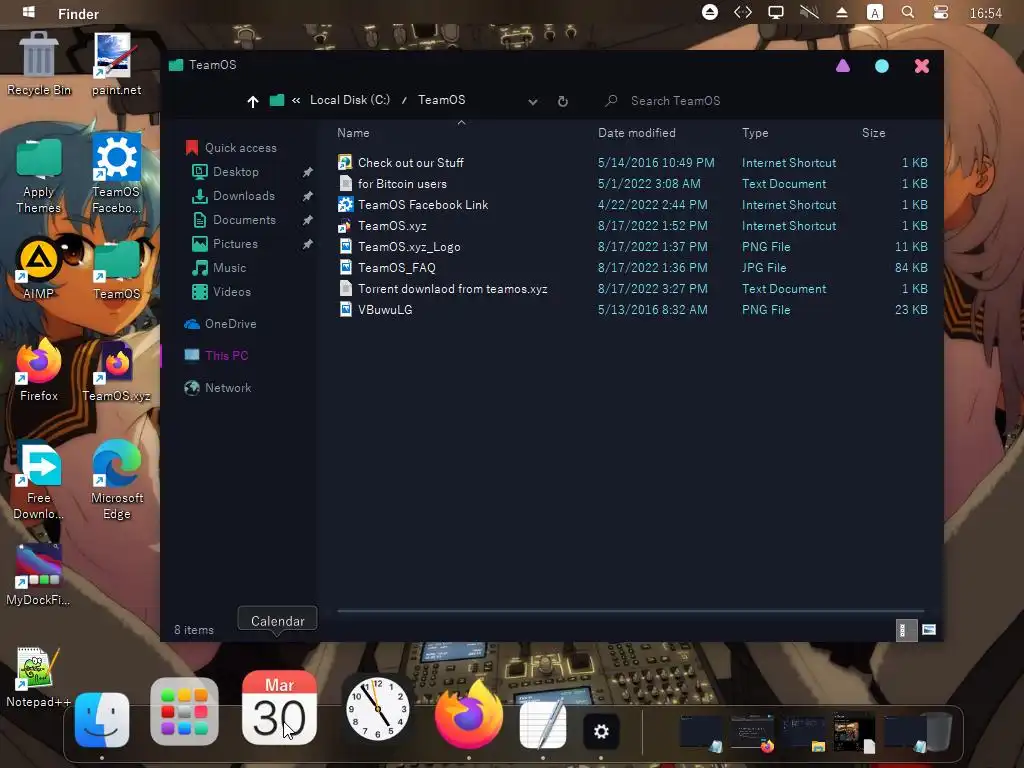Image resolution: width=1024 pixels, height=768 pixels.
Task: Sort by Date modified column
Action: [x=637, y=133]
